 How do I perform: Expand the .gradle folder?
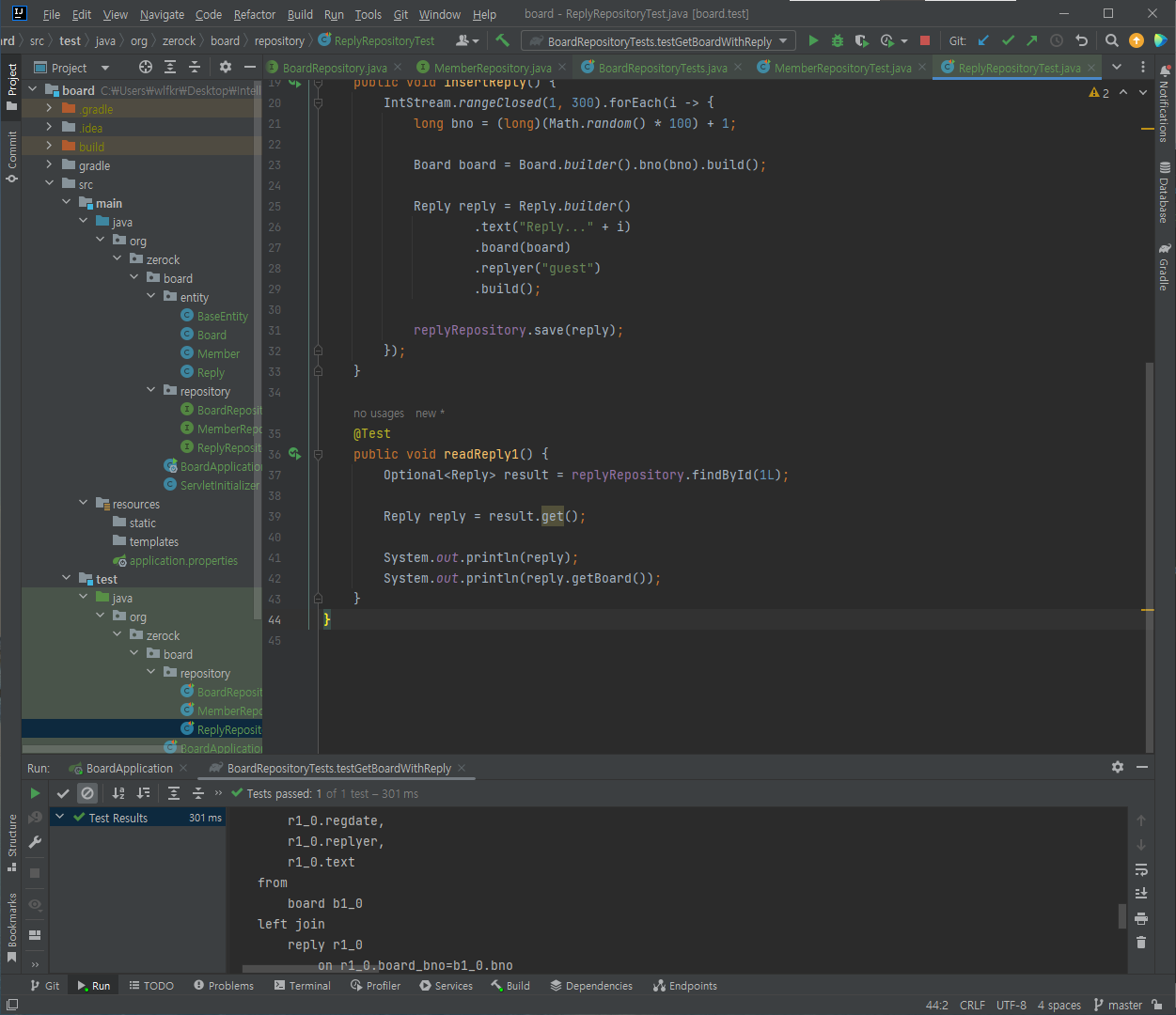49,109
